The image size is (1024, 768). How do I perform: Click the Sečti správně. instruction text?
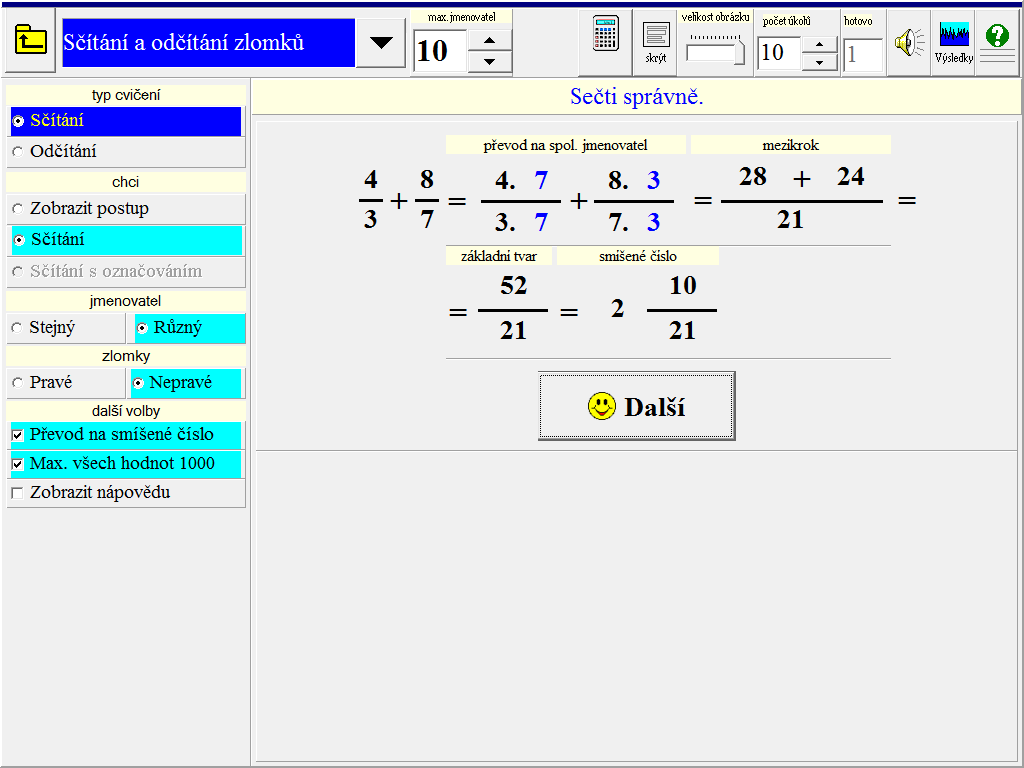click(x=637, y=97)
